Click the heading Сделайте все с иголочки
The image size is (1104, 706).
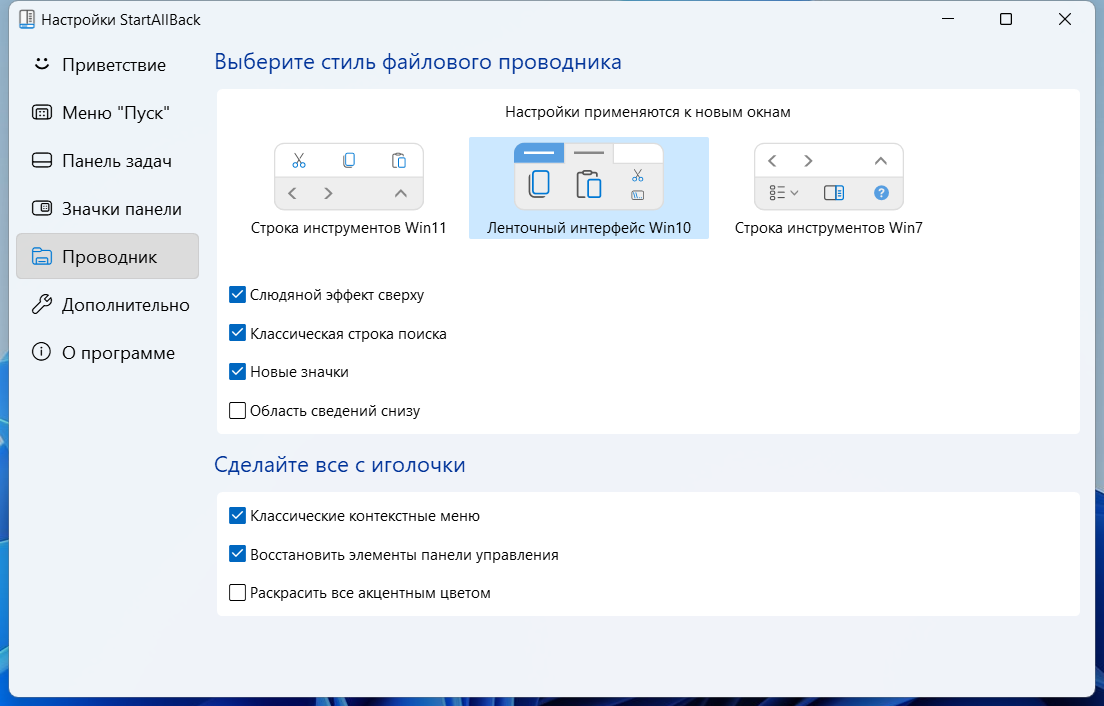pyautogui.click(x=339, y=465)
